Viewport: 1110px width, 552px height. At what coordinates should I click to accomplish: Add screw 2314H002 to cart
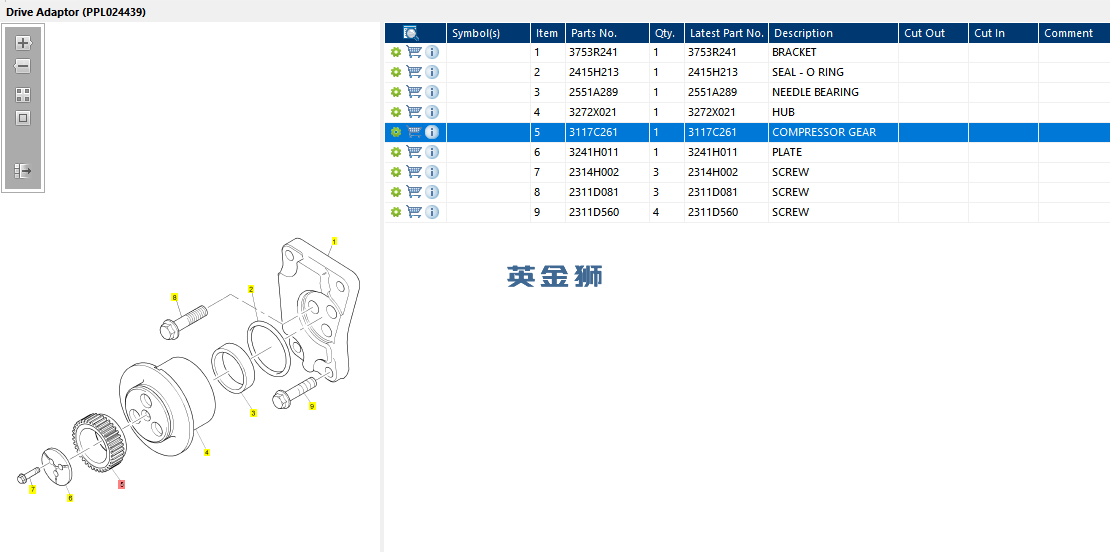pos(414,171)
